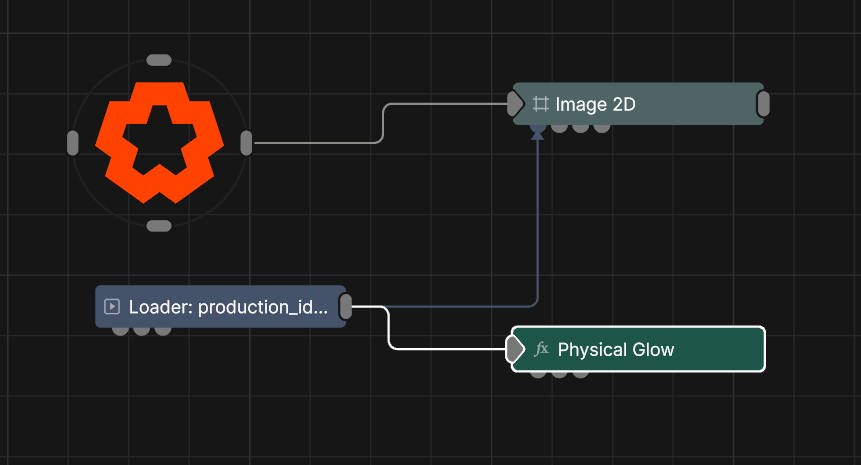Select the root node's top connector
The height and width of the screenshot is (465, 861).
159,60
